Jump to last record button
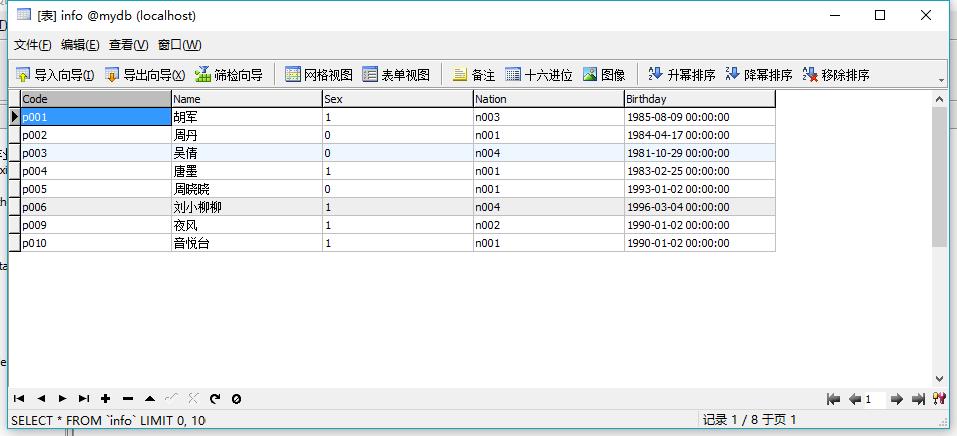Image resolution: width=957 pixels, height=436 pixels. 84,399
